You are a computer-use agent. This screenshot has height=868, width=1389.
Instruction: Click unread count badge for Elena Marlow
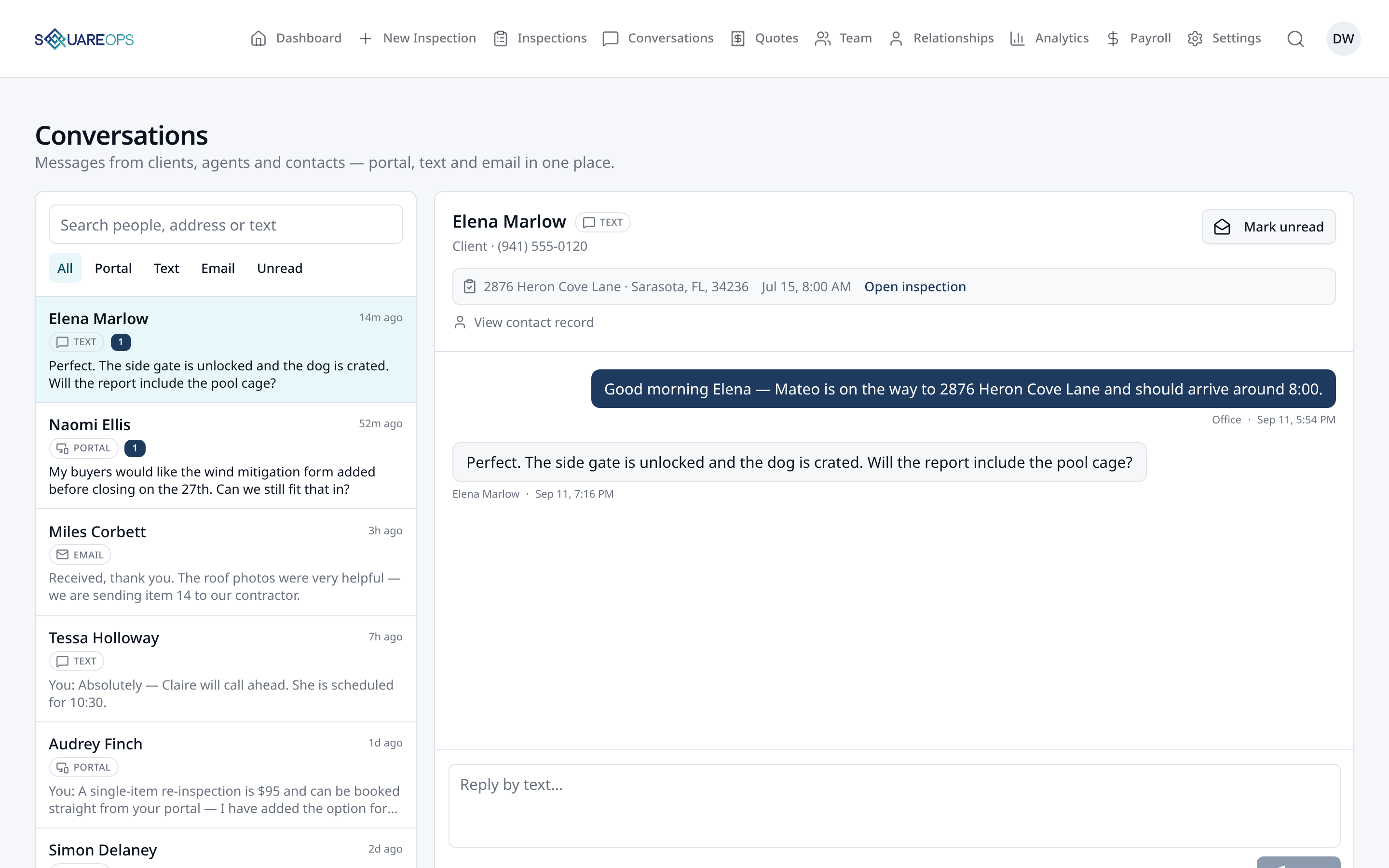coord(121,342)
